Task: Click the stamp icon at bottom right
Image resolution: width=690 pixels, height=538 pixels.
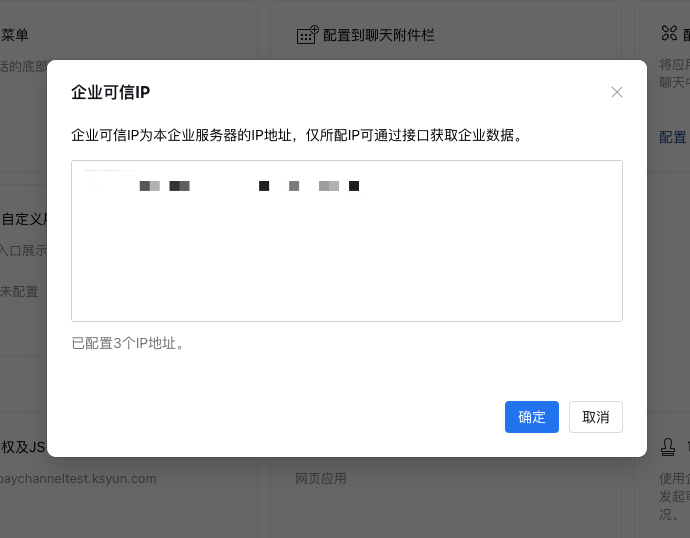Action: point(668,447)
